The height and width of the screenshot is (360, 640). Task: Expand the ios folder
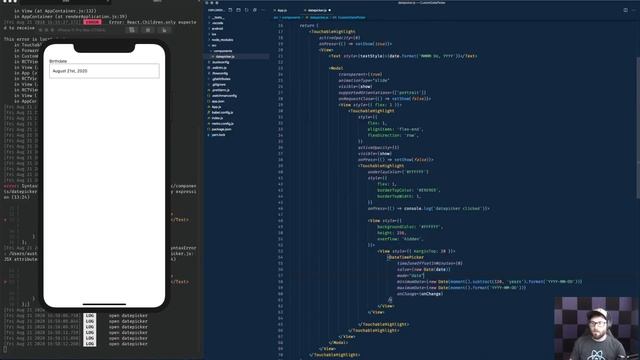click(x=214, y=34)
